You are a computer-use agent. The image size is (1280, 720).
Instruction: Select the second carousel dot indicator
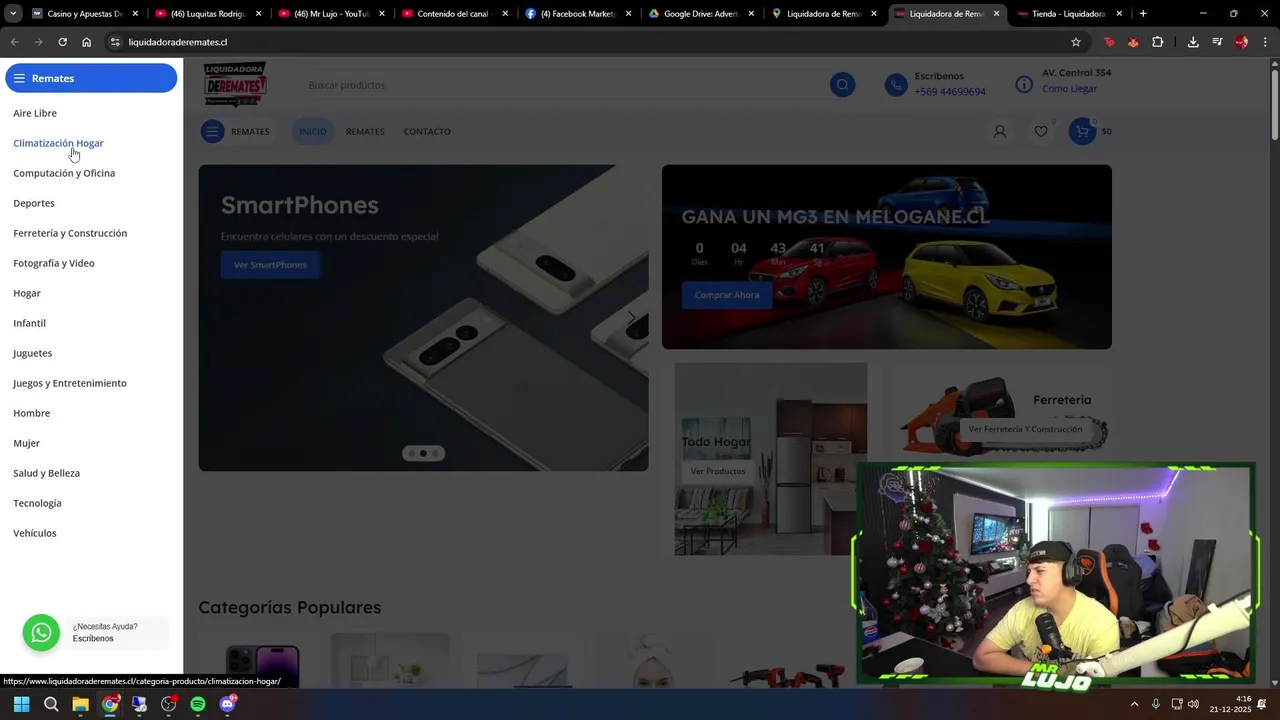(x=423, y=453)
